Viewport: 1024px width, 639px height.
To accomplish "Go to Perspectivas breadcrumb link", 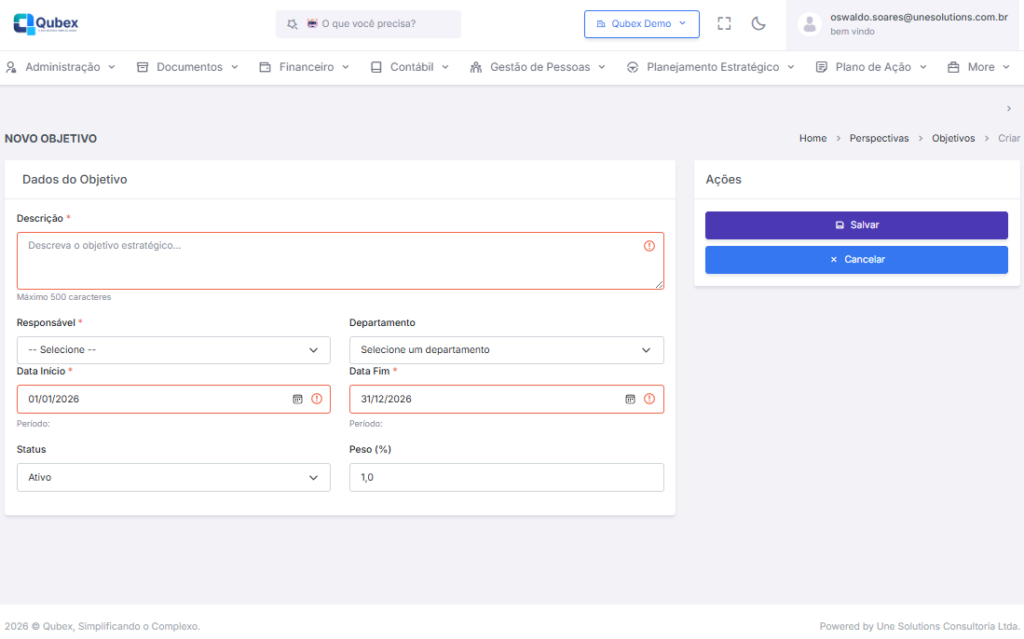I will (x=879, y=139).
